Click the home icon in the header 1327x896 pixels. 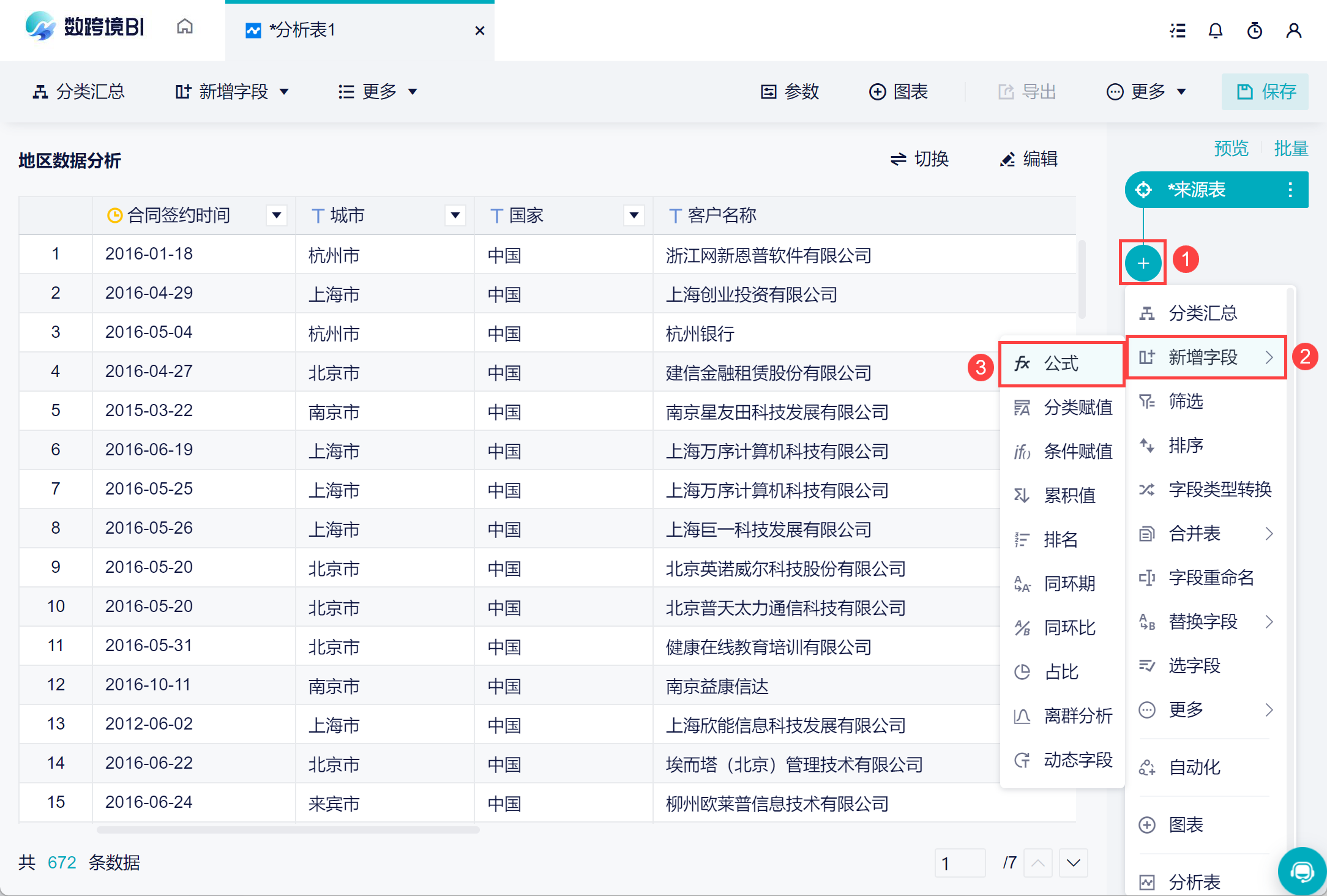(x=184, y=27)
